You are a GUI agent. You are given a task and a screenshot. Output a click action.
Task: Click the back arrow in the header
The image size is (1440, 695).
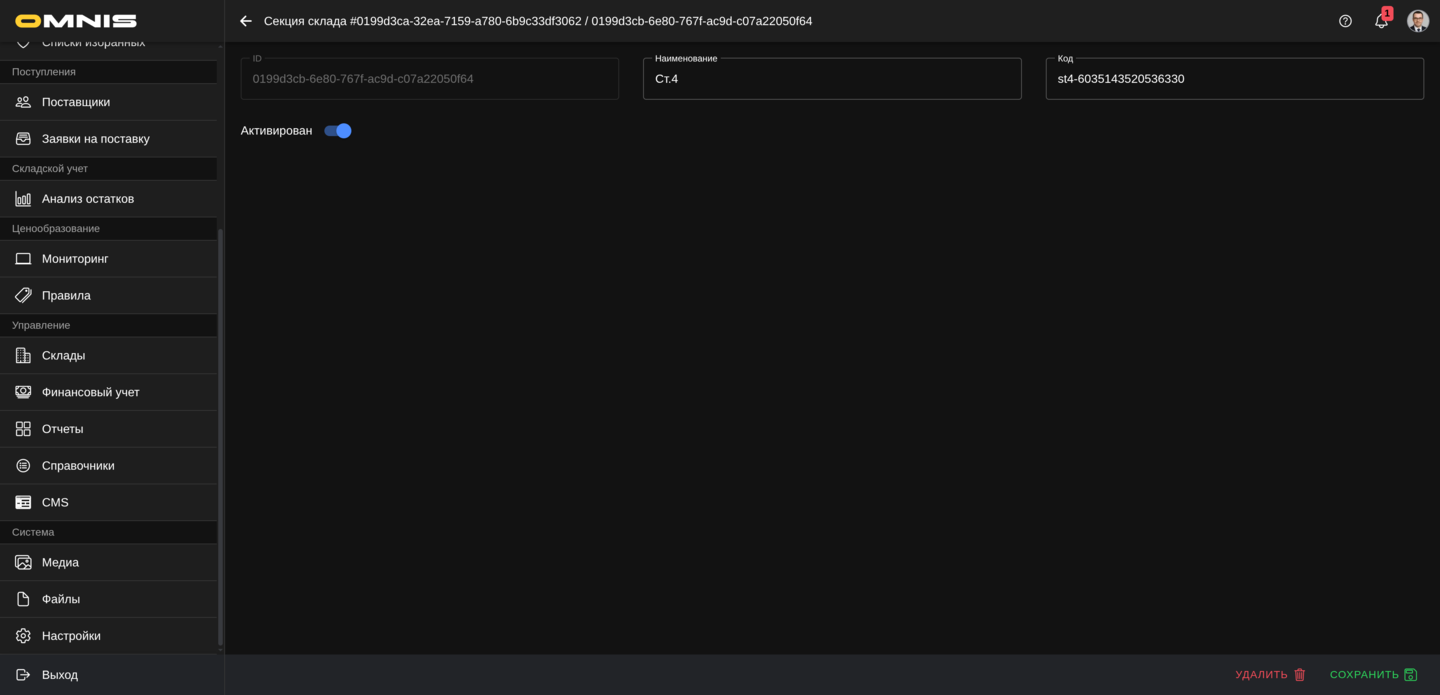[246, 21]
